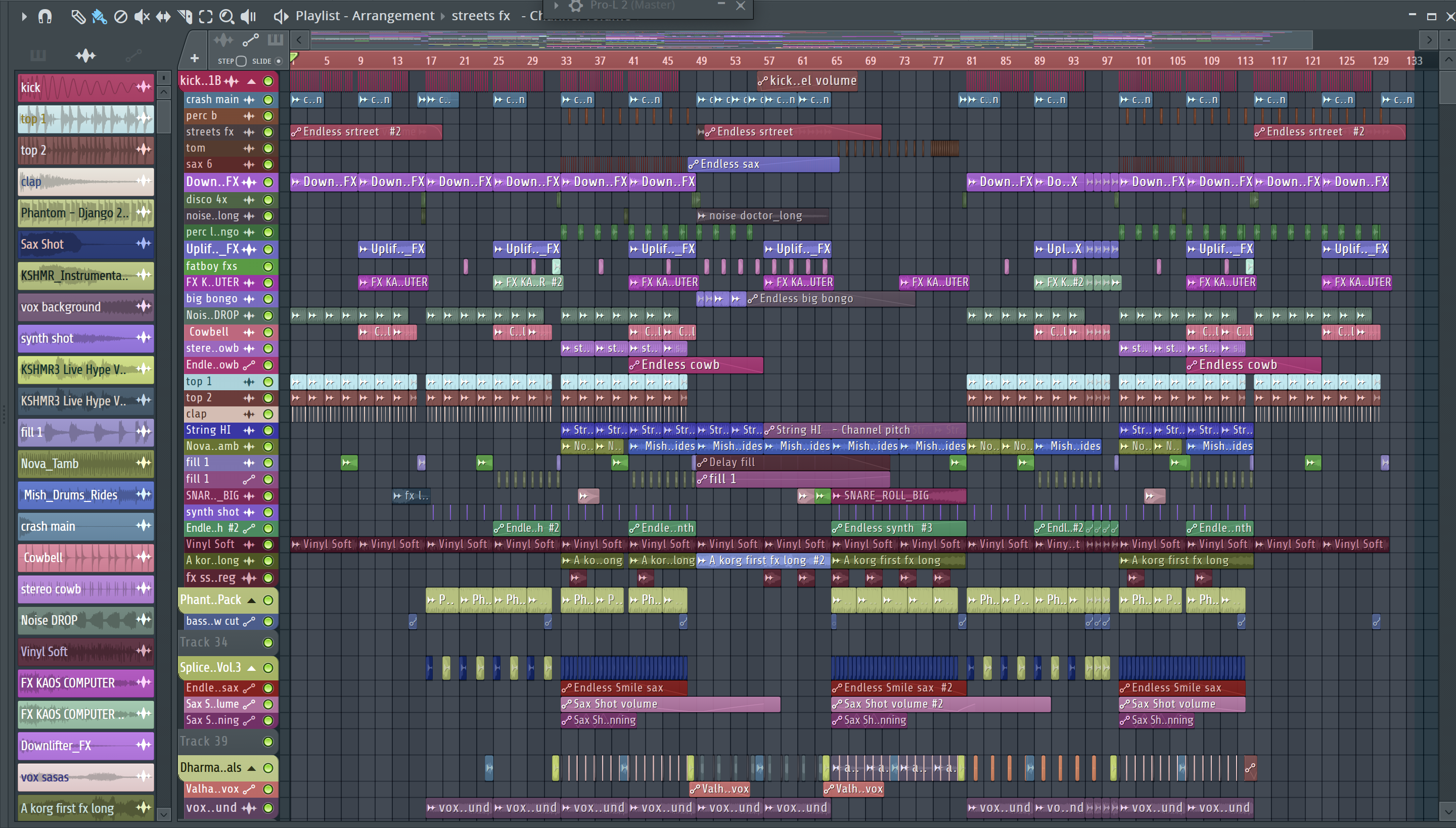Show pattern clips in picker panel
Screen dimensions: 1456x828
tap(38, 55)
